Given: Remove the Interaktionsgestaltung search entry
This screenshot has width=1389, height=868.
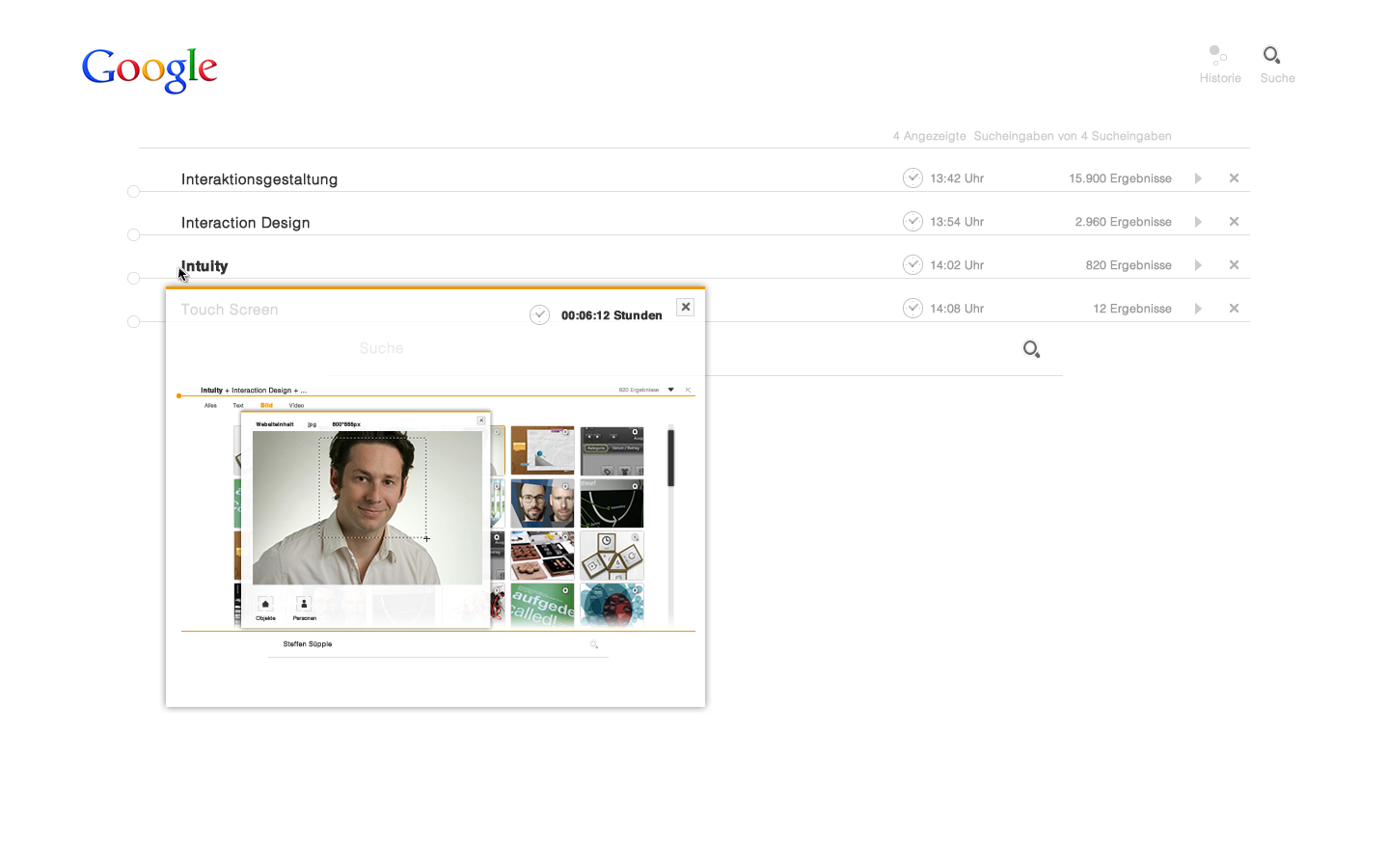Looking at the screenshot, I should point(1234,178).
